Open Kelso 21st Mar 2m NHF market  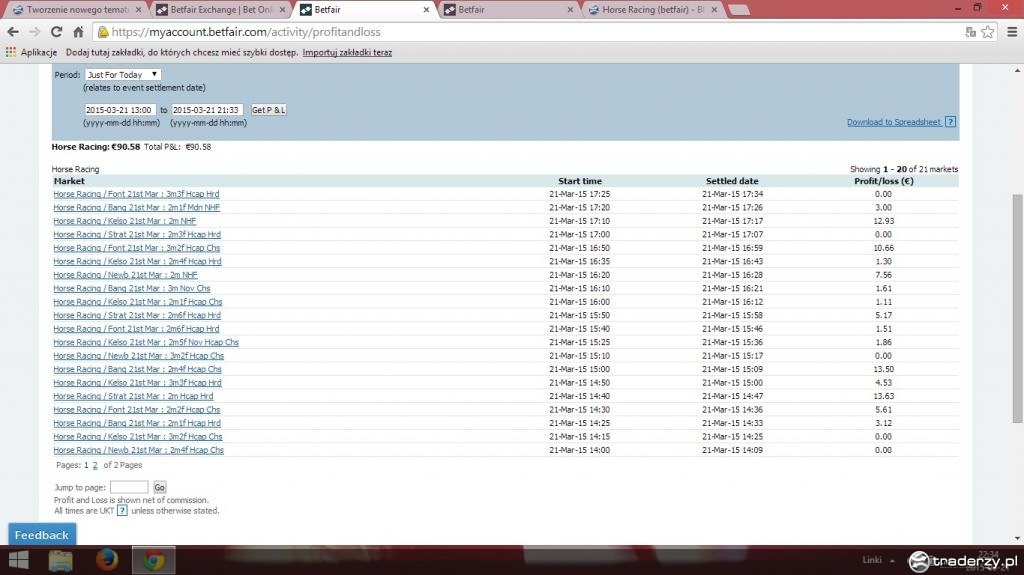(125, 221)
